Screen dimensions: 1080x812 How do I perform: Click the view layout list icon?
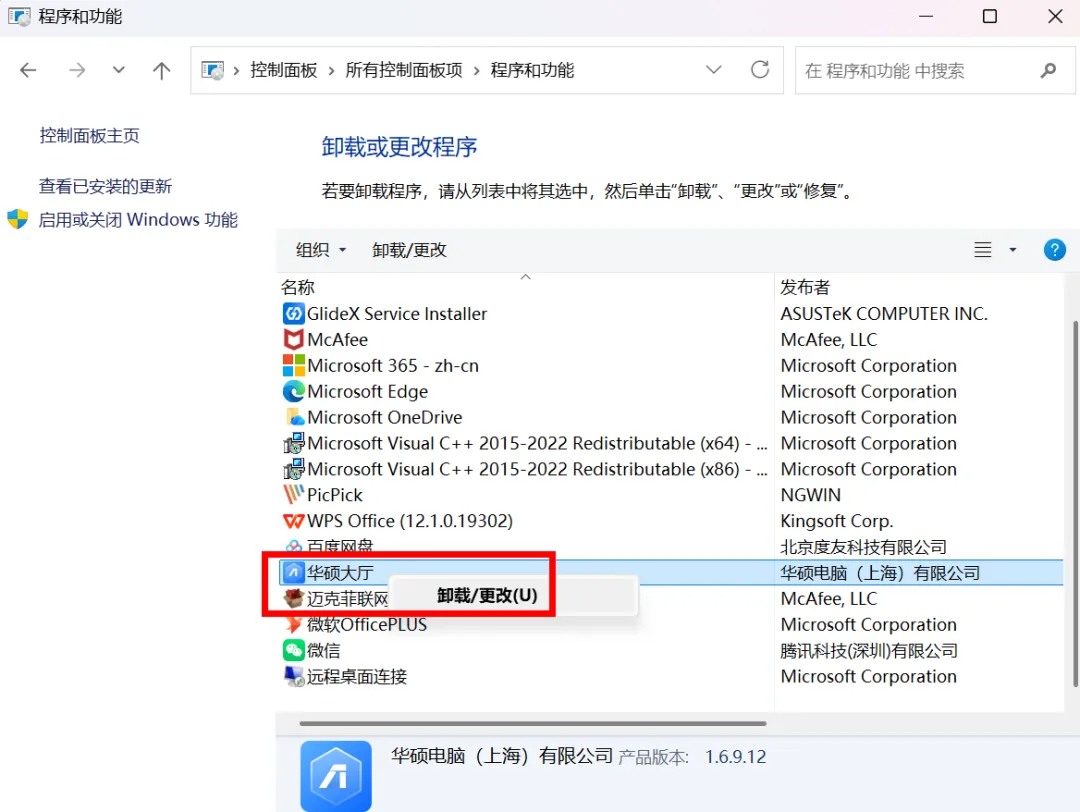coord(983,249)
